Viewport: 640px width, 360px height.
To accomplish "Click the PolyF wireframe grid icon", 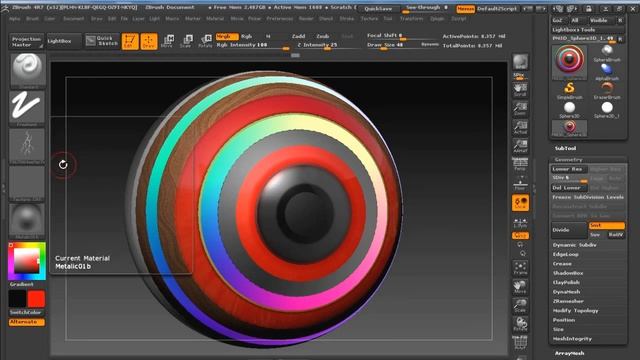I will [520, 343].
